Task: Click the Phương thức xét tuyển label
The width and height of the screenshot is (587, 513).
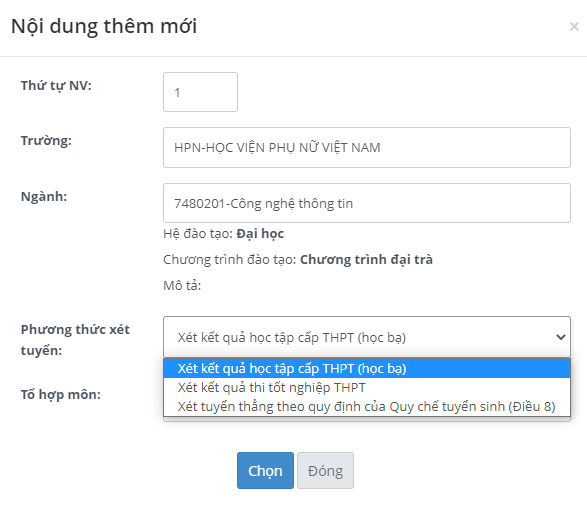Action: tap(75, 340)
